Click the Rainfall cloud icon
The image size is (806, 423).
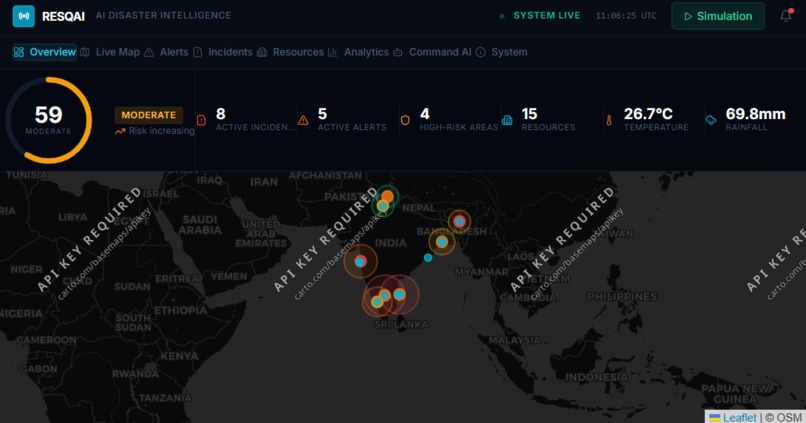coord(711,120)
